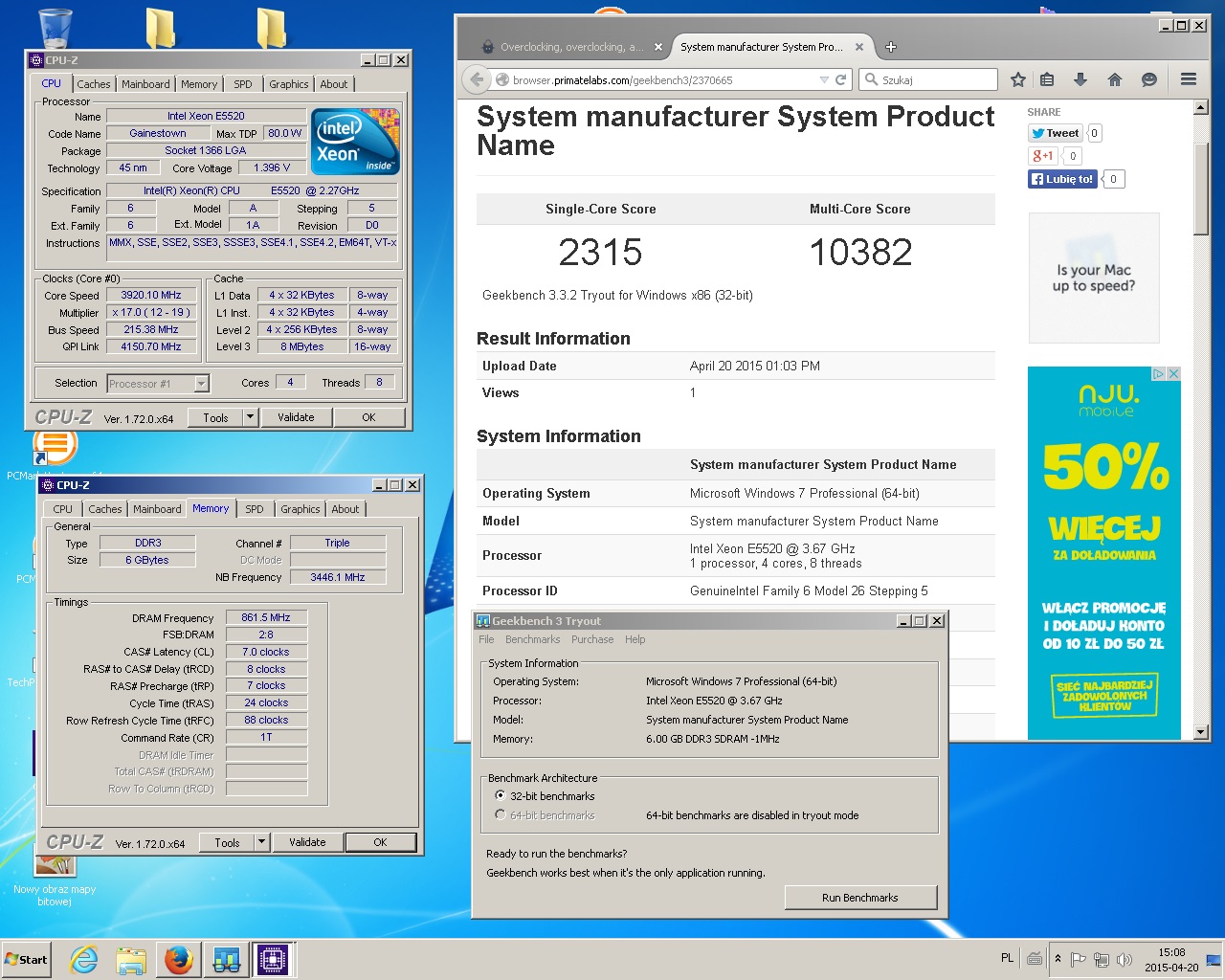This screenshot has height=980, width=1225.
Task: Click the Tweet share button
Action: click(1056, 133)
